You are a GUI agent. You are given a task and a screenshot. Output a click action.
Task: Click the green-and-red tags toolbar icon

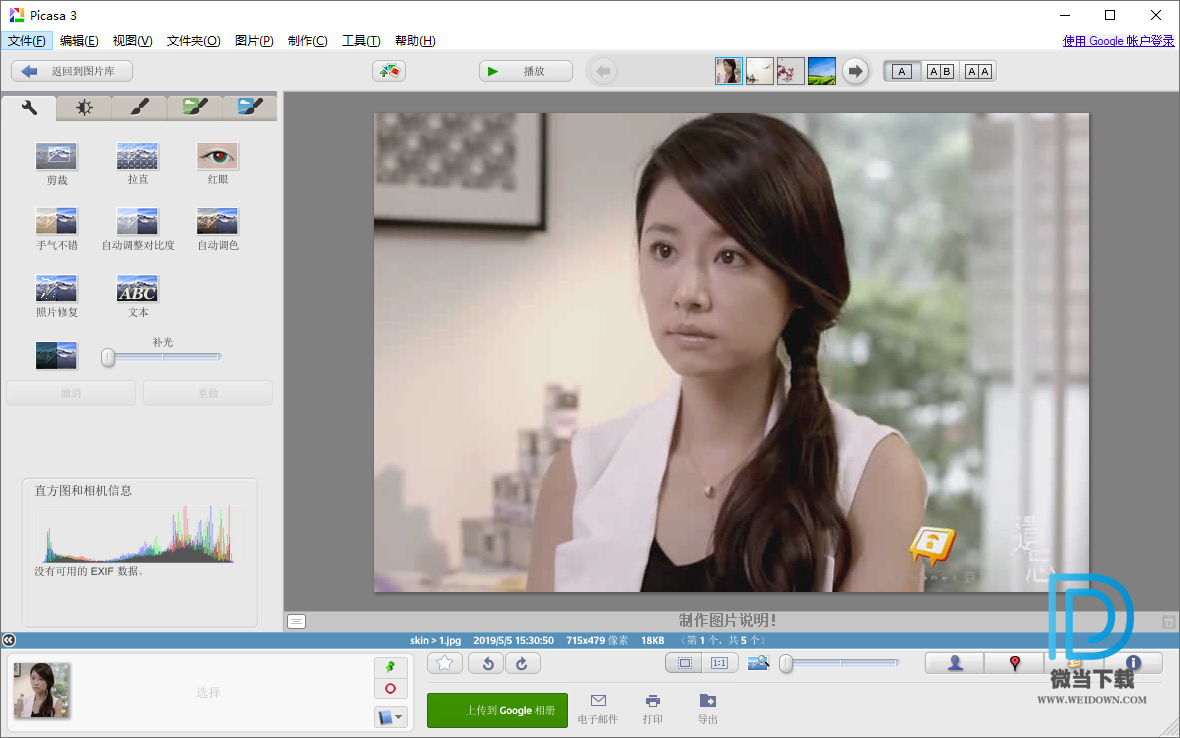(x=389, y=71)
